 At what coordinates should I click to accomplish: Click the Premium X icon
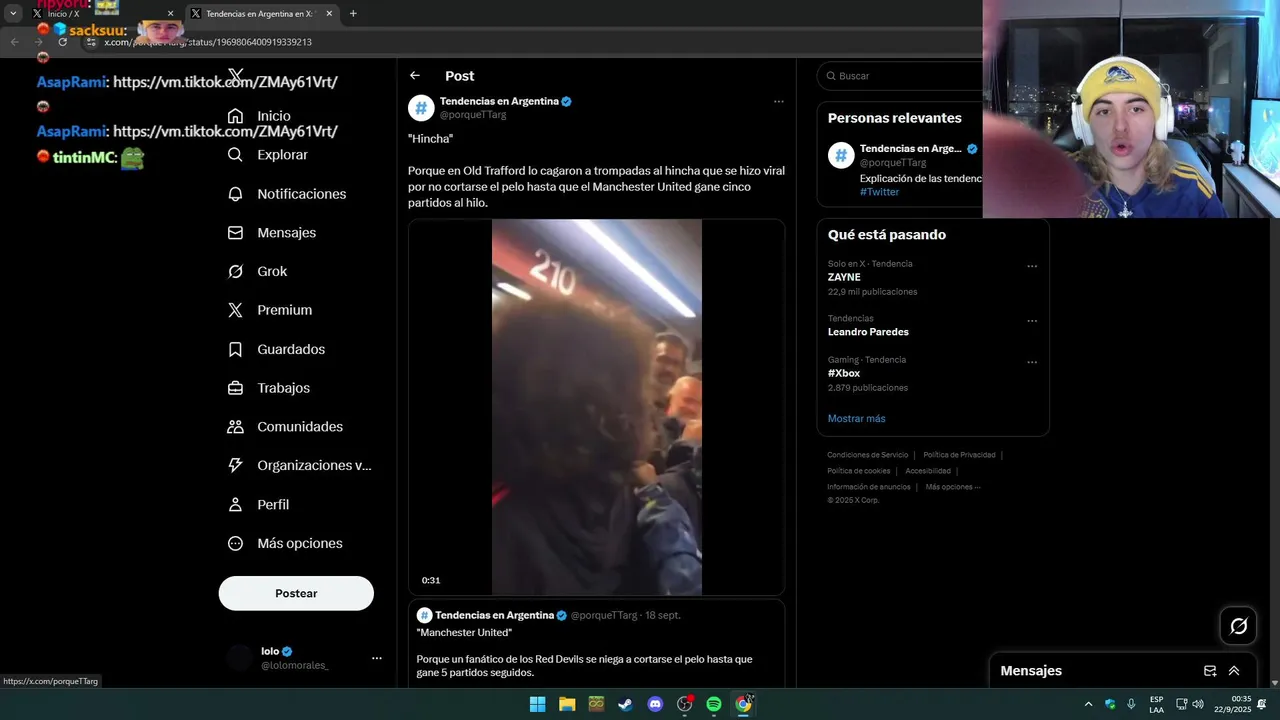[x=235, y=310]
